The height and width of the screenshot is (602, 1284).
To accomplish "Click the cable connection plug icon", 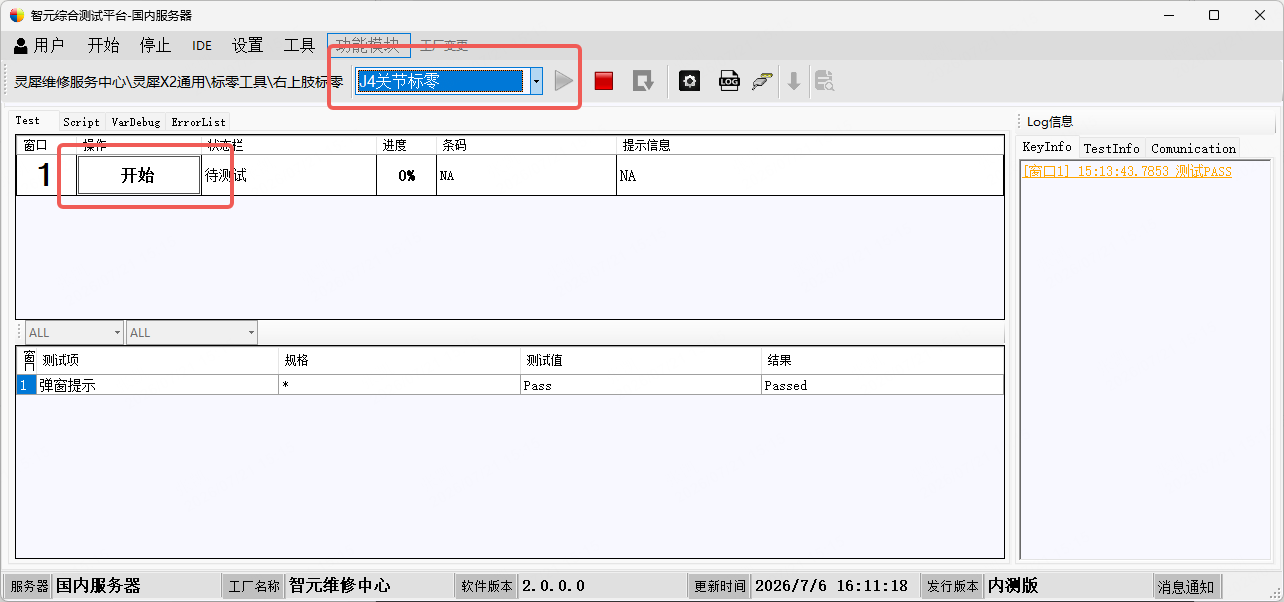I will (762, 81).
